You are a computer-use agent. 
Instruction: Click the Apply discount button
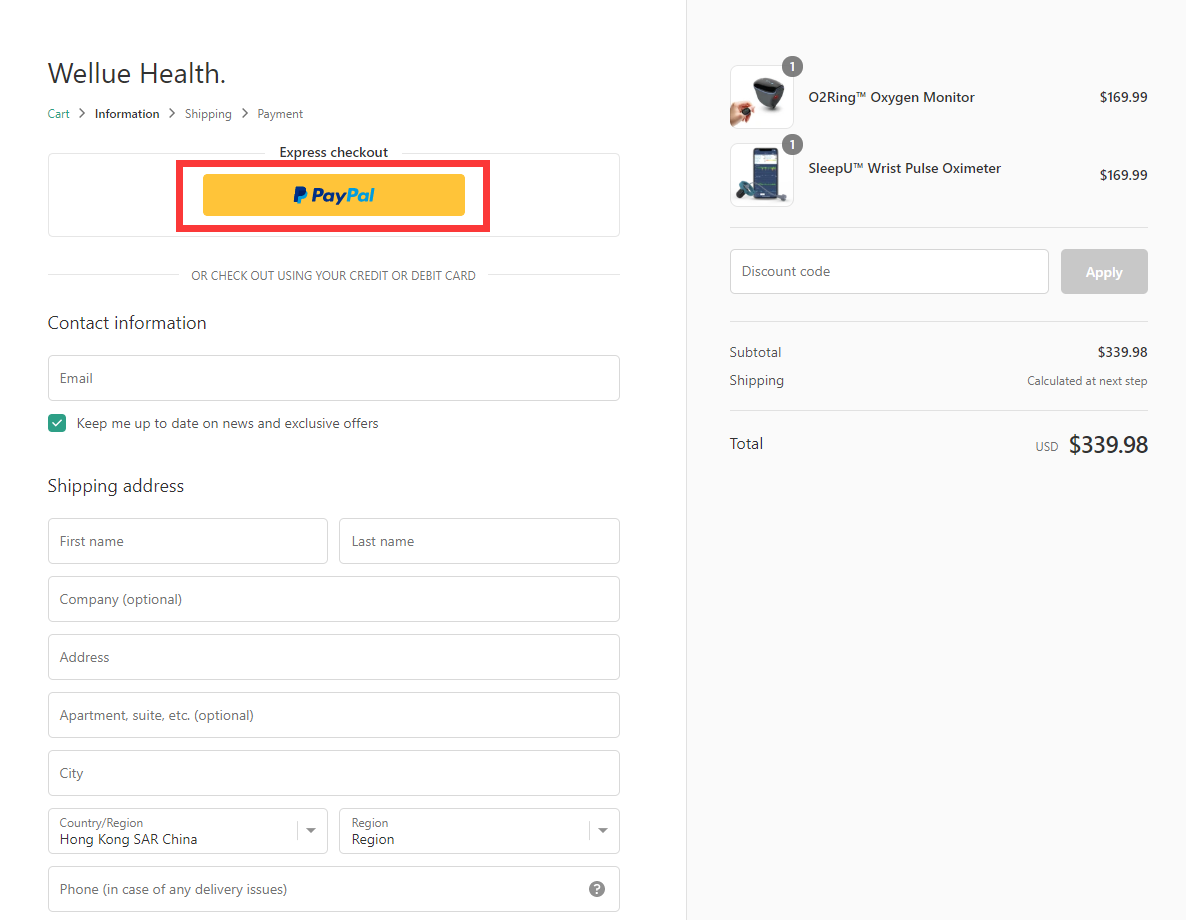tap(1104, 271)
